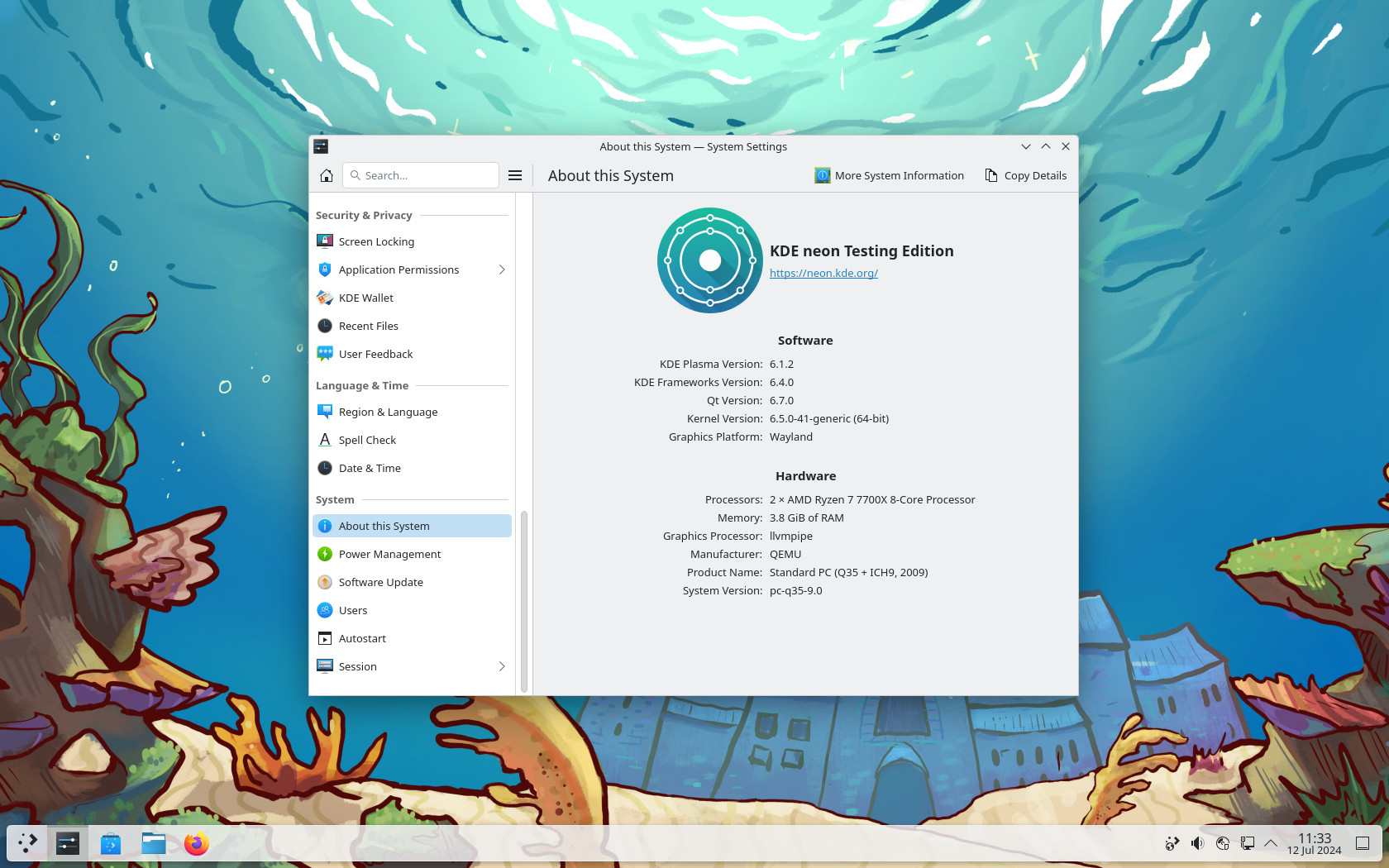Click the KDE neon Testing Edition heading

pos(862,250)
